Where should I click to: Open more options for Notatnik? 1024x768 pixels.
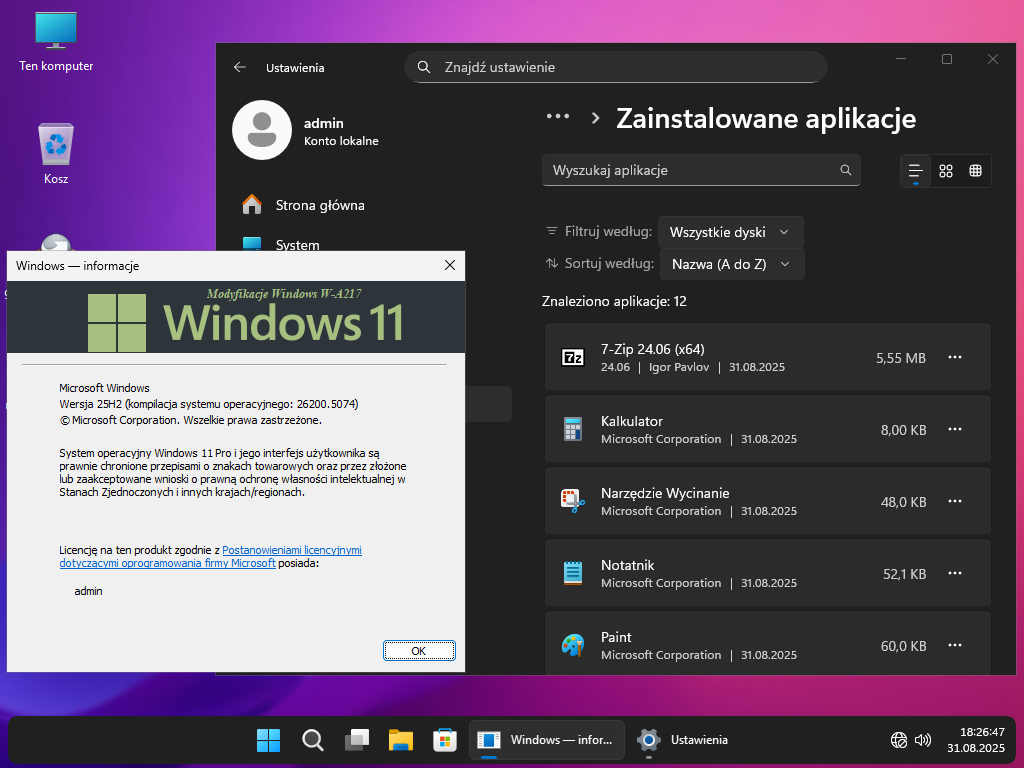[x=955, y=573]
